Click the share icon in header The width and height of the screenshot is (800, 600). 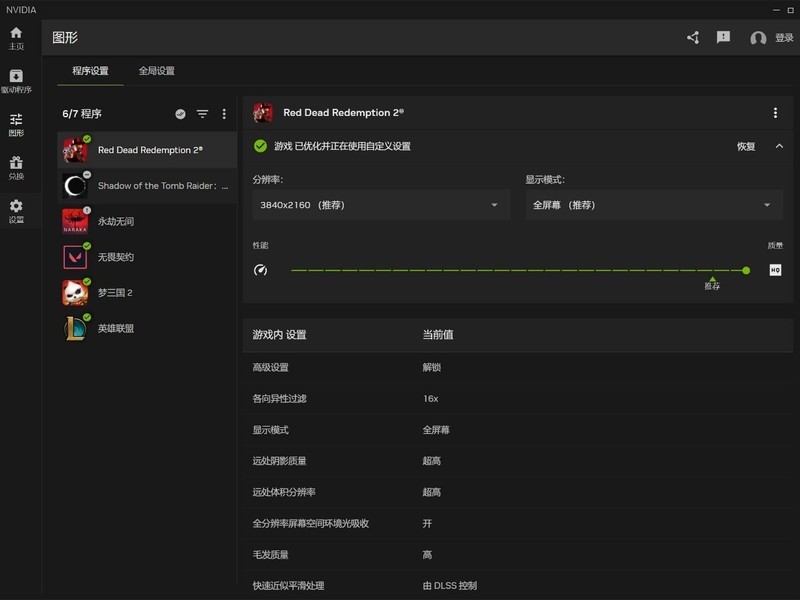click(x=693, y=38)
